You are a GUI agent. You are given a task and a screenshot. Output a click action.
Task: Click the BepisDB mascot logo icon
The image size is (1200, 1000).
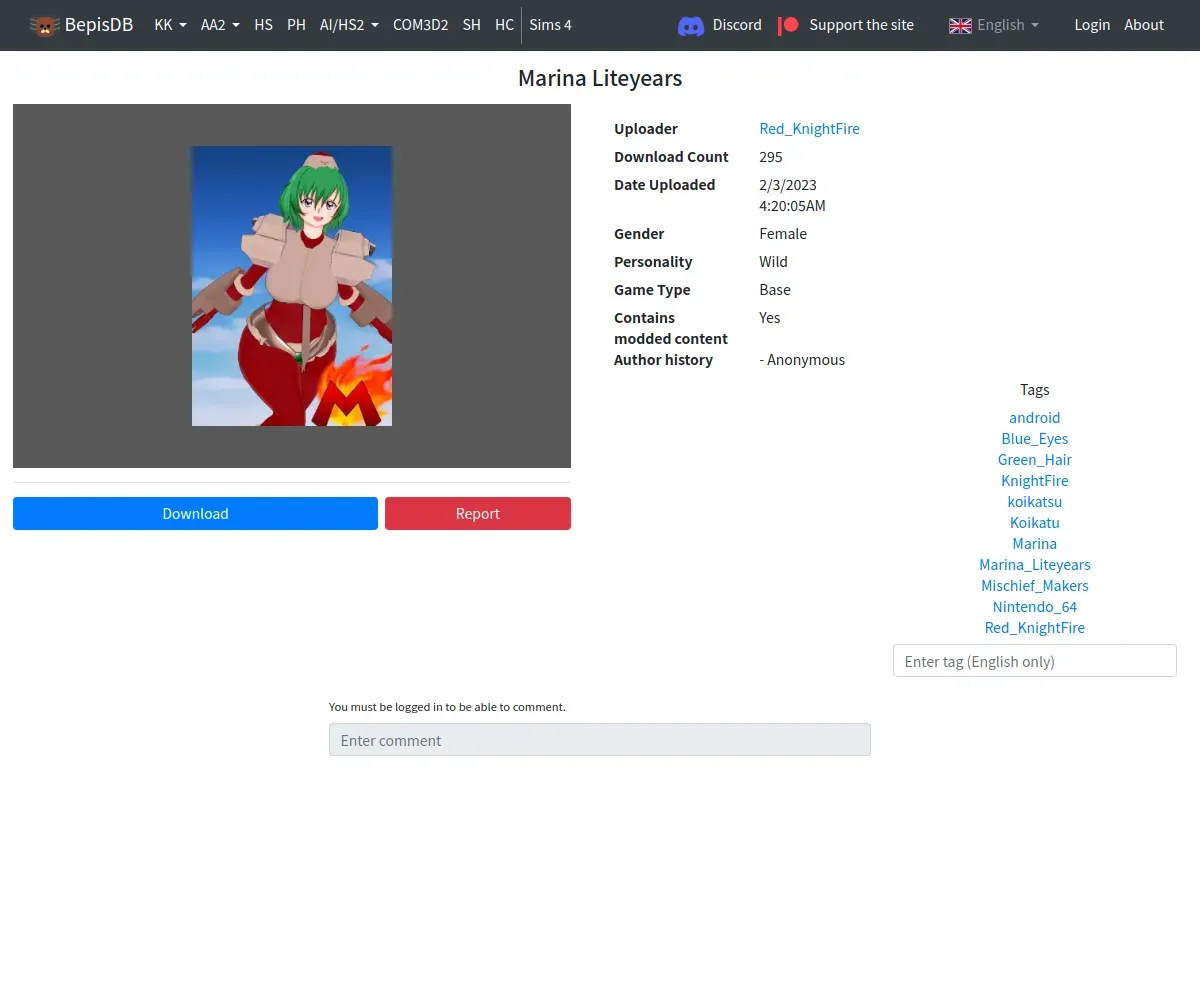[44, 25]
